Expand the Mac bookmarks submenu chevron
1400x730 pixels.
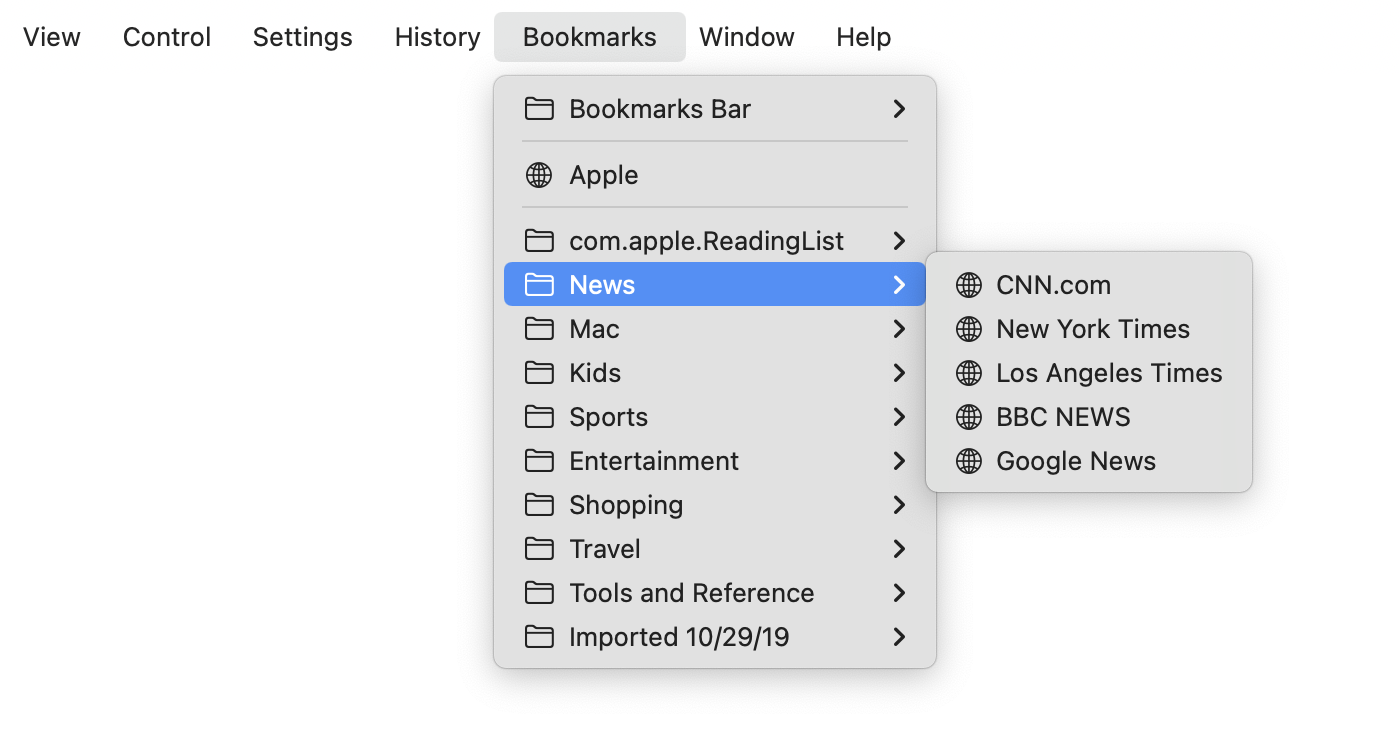click(898, 328)
